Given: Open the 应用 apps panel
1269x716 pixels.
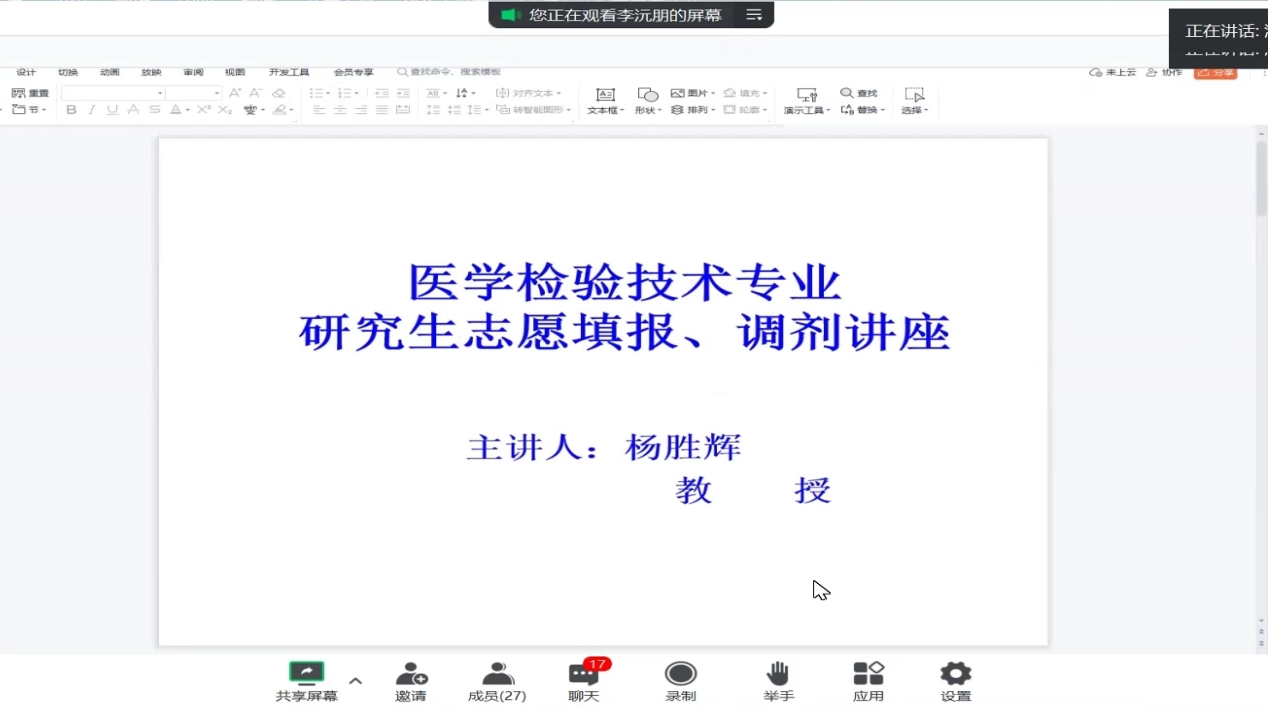Looking at the screenshot, I should 868,674.
